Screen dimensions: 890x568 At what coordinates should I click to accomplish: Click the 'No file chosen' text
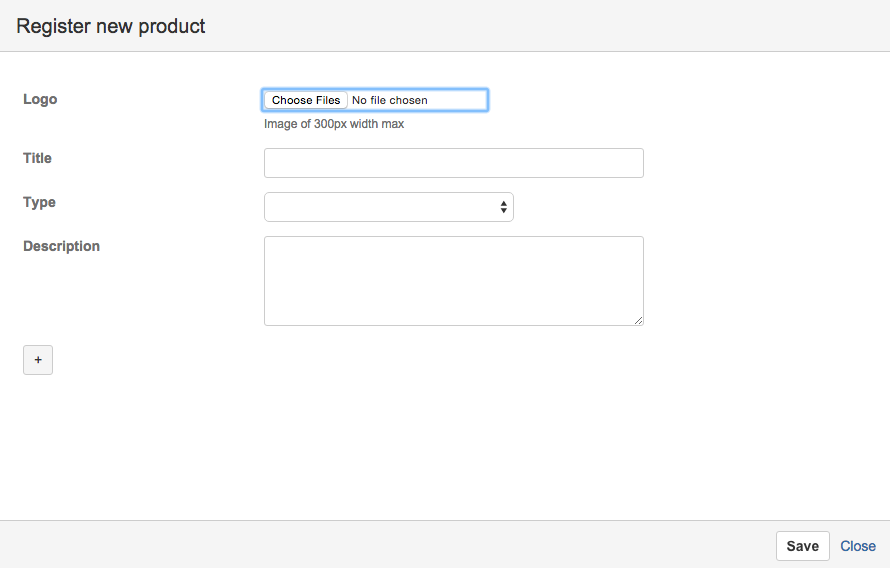click(389, 100)
